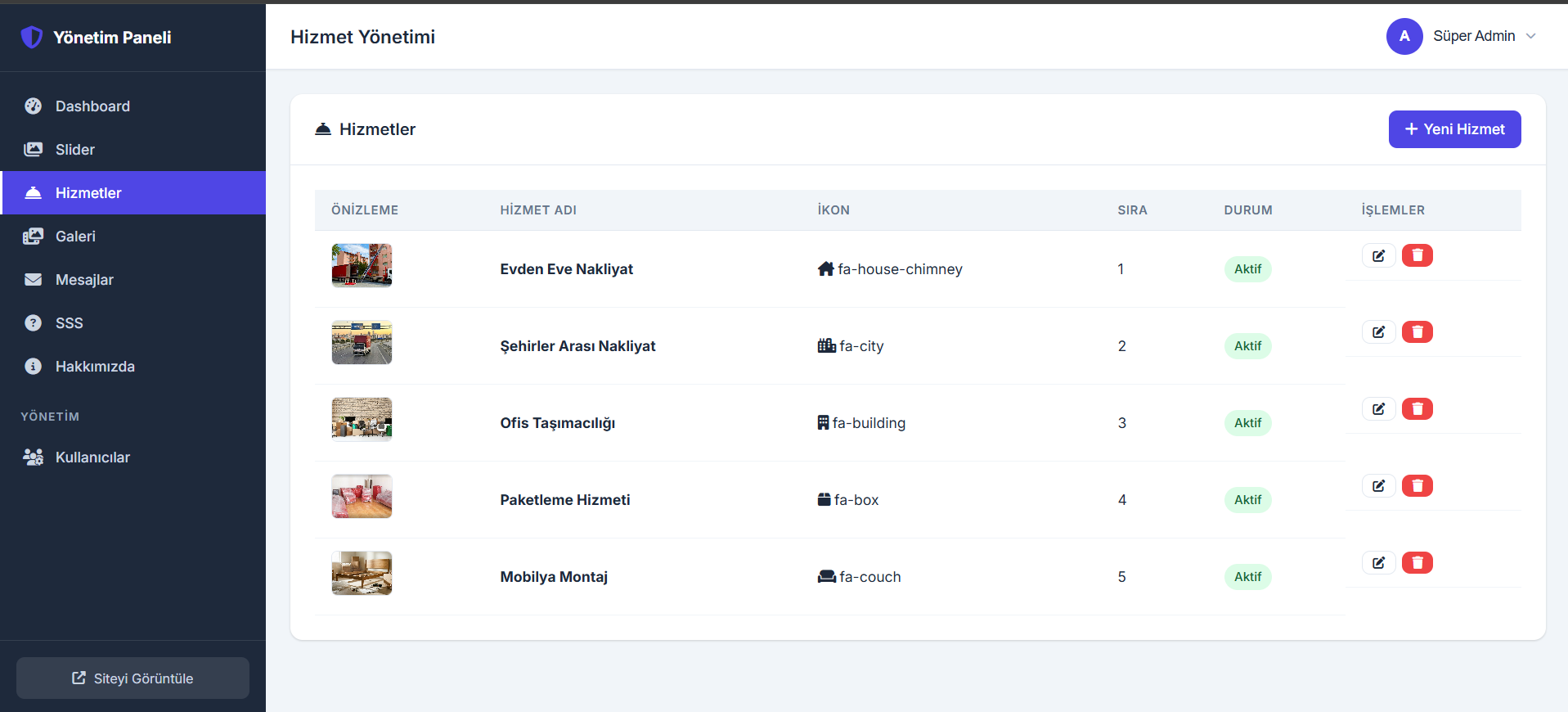Edit the Mobilya Montaj service
The width and height of the screenshot is (1568, 712).
pyautogui.click(x=1378, y=562)
